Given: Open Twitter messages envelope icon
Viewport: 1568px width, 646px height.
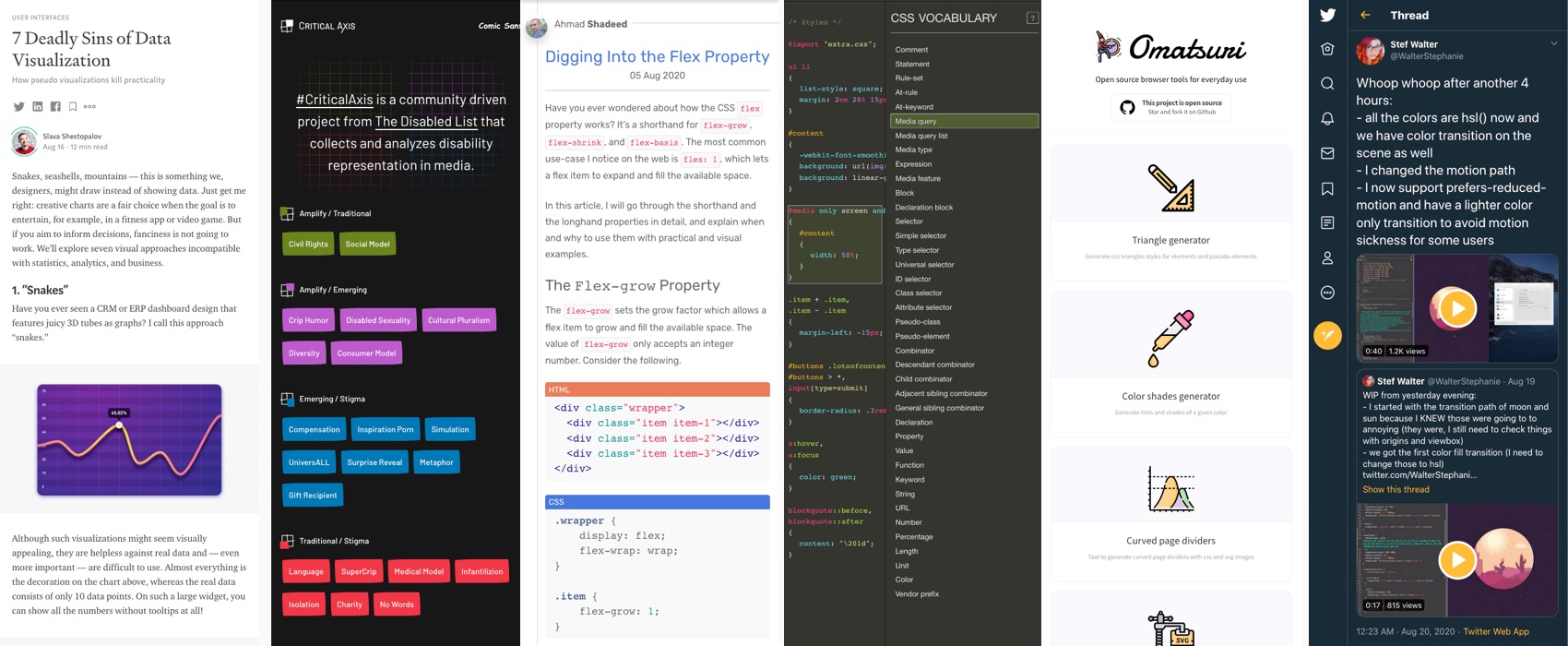Looking at the screenshot, I should [x=1327, y=153].
